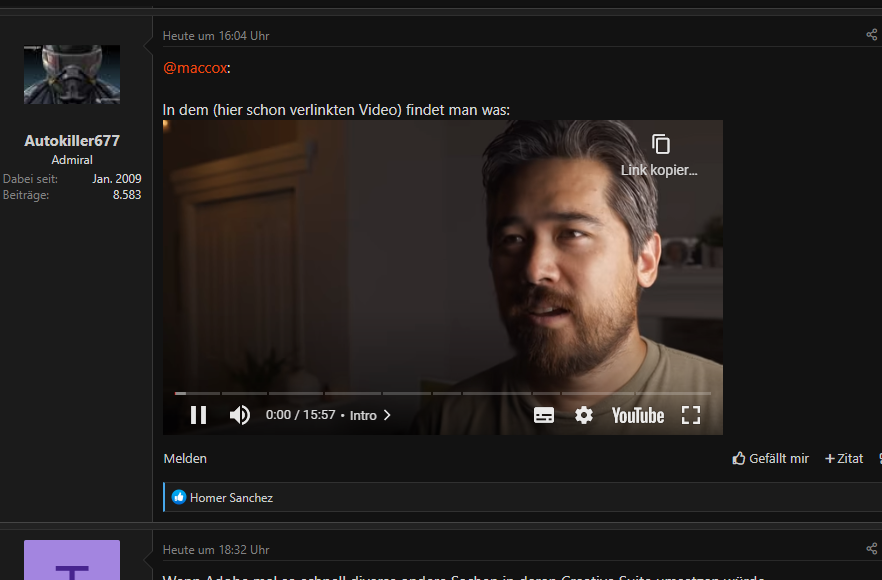Expand video settings from the gear menu
Viewport: 882px width, 580px height.
point(584,414)
